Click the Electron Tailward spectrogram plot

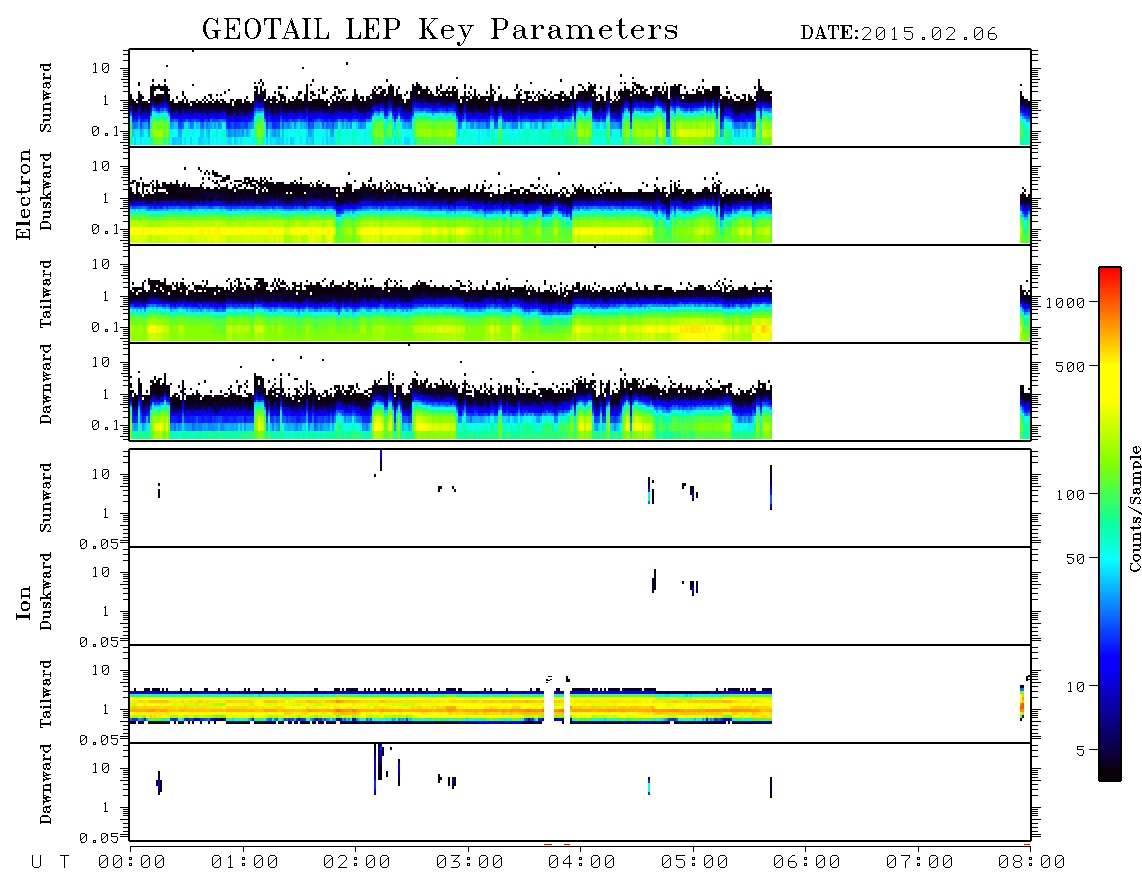click(x=580, y=294)
